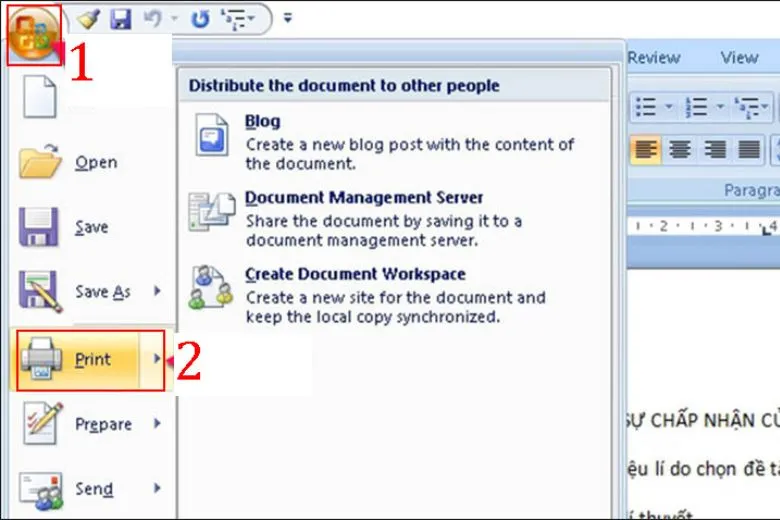The width and height of the screenshot is (780, 520).
Task: Click the Redo icon in Quick Access Toolbar
Action: [x=200, y=18]
